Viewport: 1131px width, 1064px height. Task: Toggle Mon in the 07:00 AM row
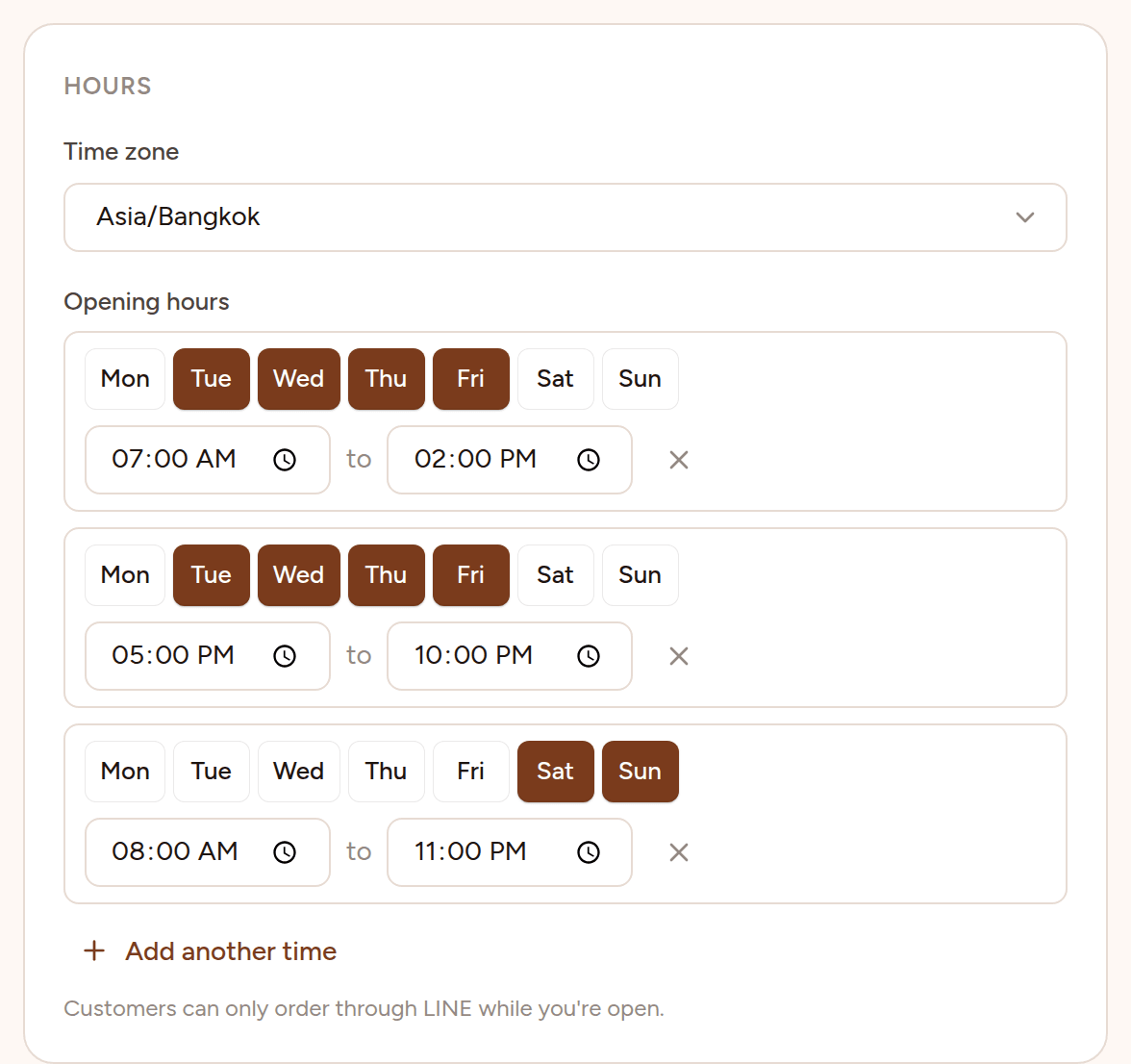125,379
